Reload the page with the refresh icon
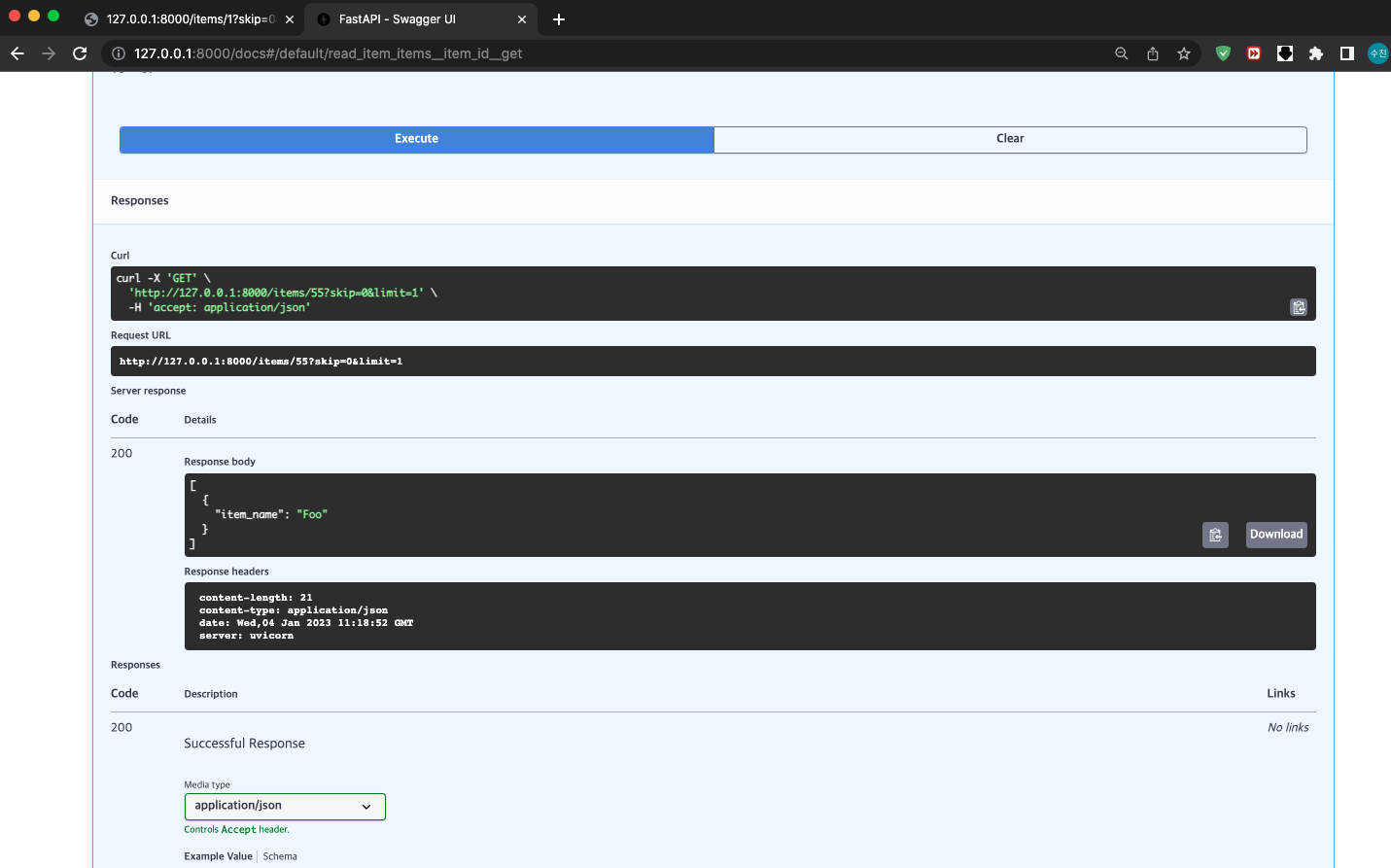1391x868 pixels. pyautogui.click(x=80, y=53)
